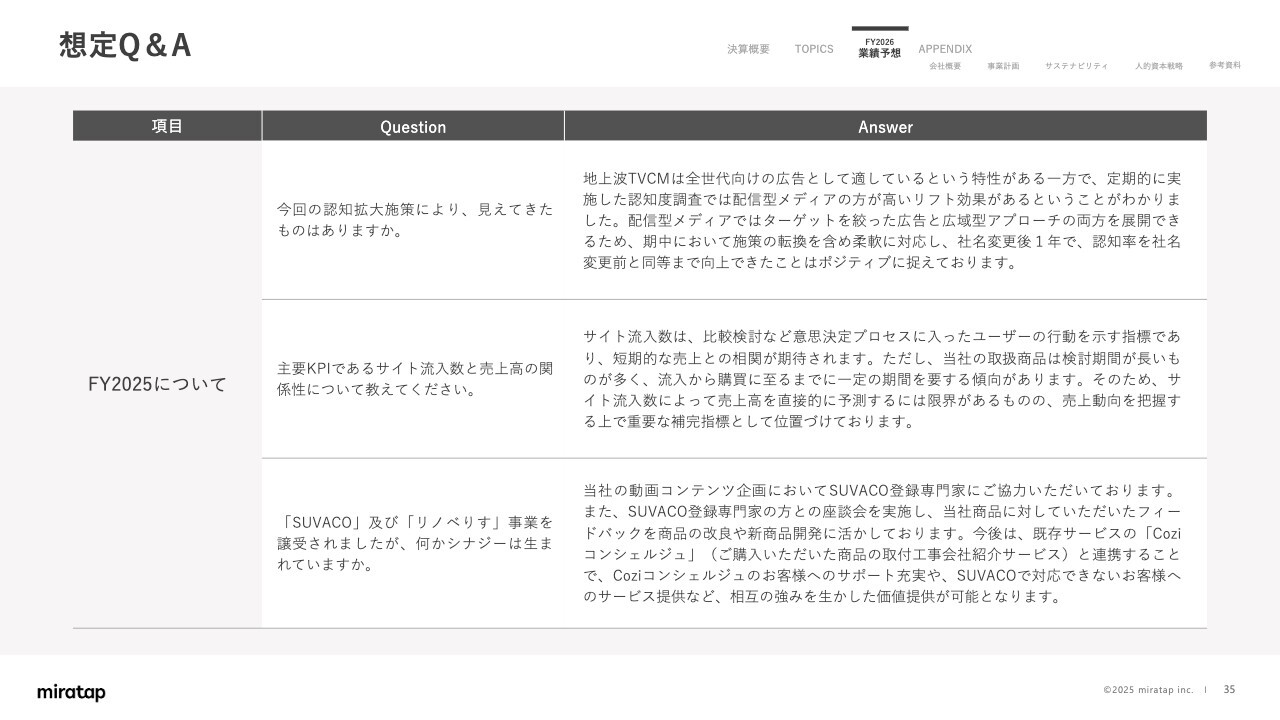Click the miratap logo in footer
This screenshot has width=1280, height=720.
coord(71,692)
